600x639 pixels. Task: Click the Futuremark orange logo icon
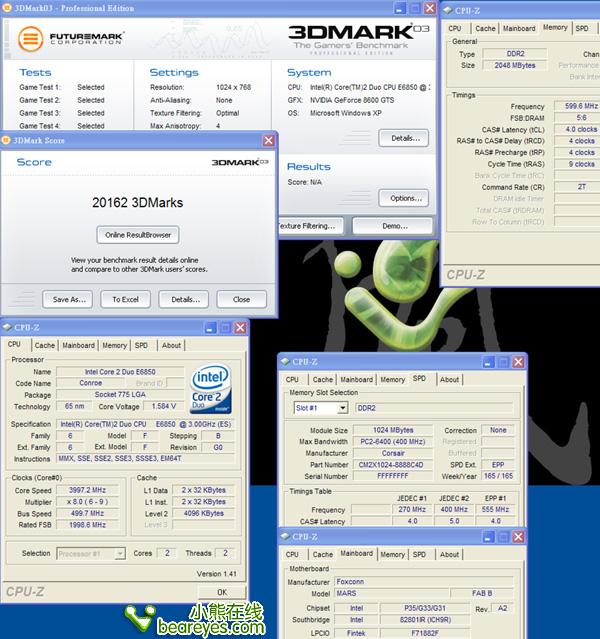pyautogui.click(x=31, y=39)
